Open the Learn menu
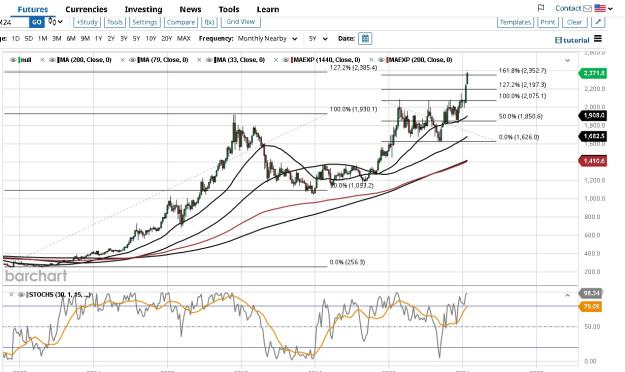The width and height of the screenshot is (625, 372). point(268,9)
